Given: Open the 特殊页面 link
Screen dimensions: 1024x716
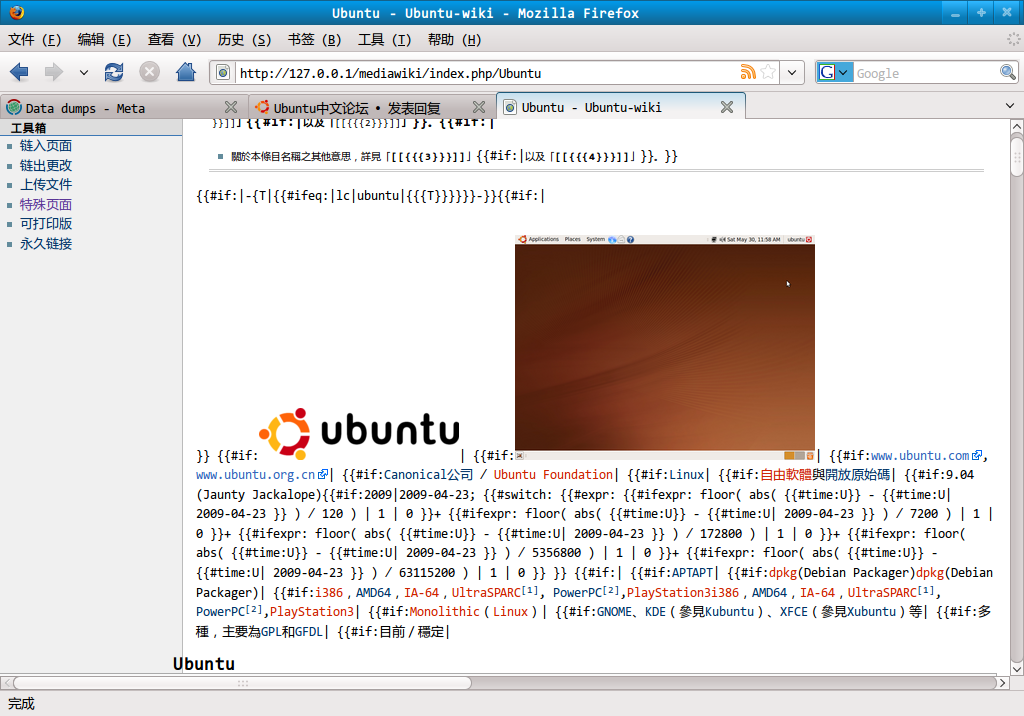Looking at the screenshot, I should (46, 204).
